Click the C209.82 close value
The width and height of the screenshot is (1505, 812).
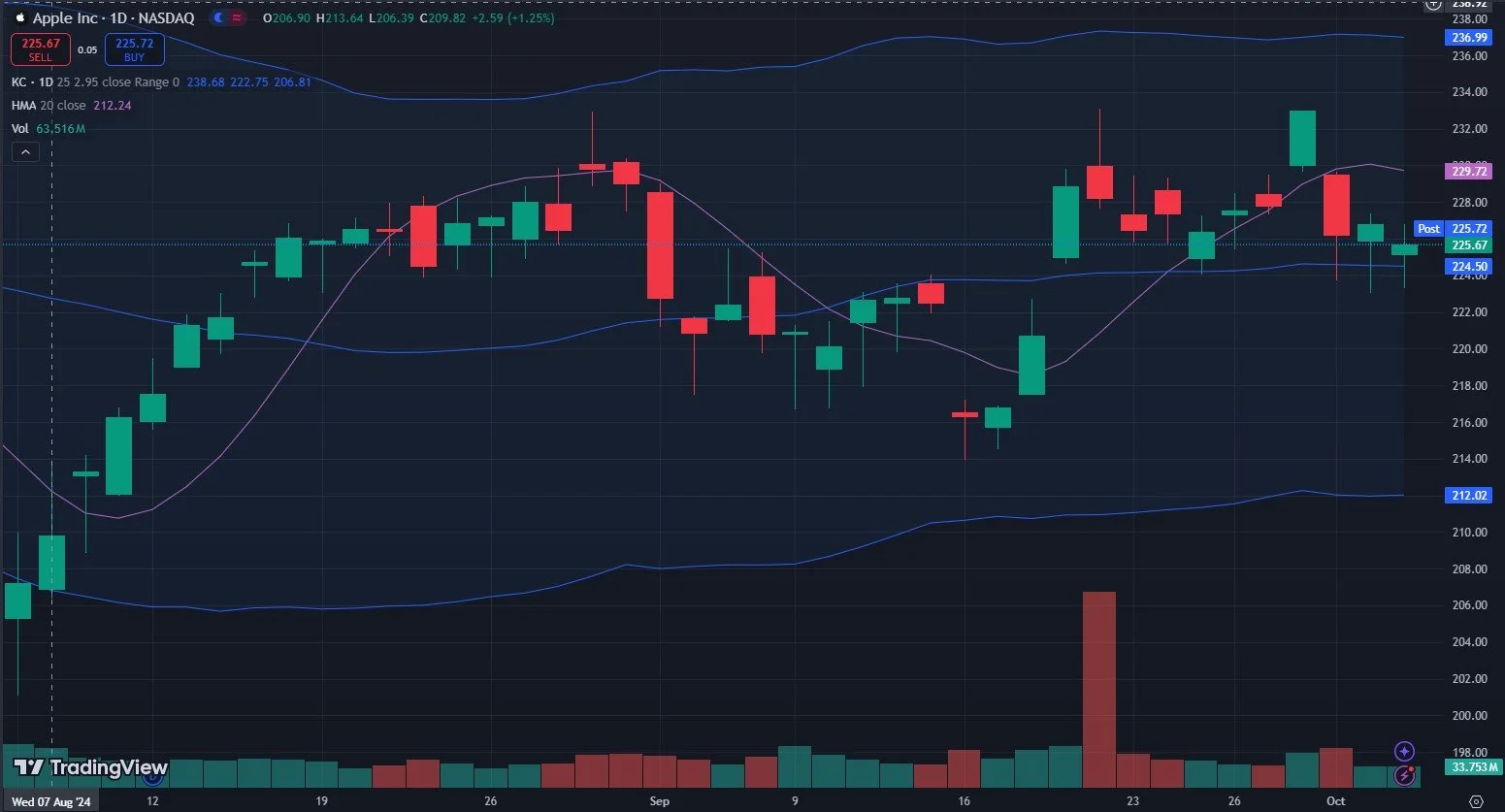click(443, 18)
